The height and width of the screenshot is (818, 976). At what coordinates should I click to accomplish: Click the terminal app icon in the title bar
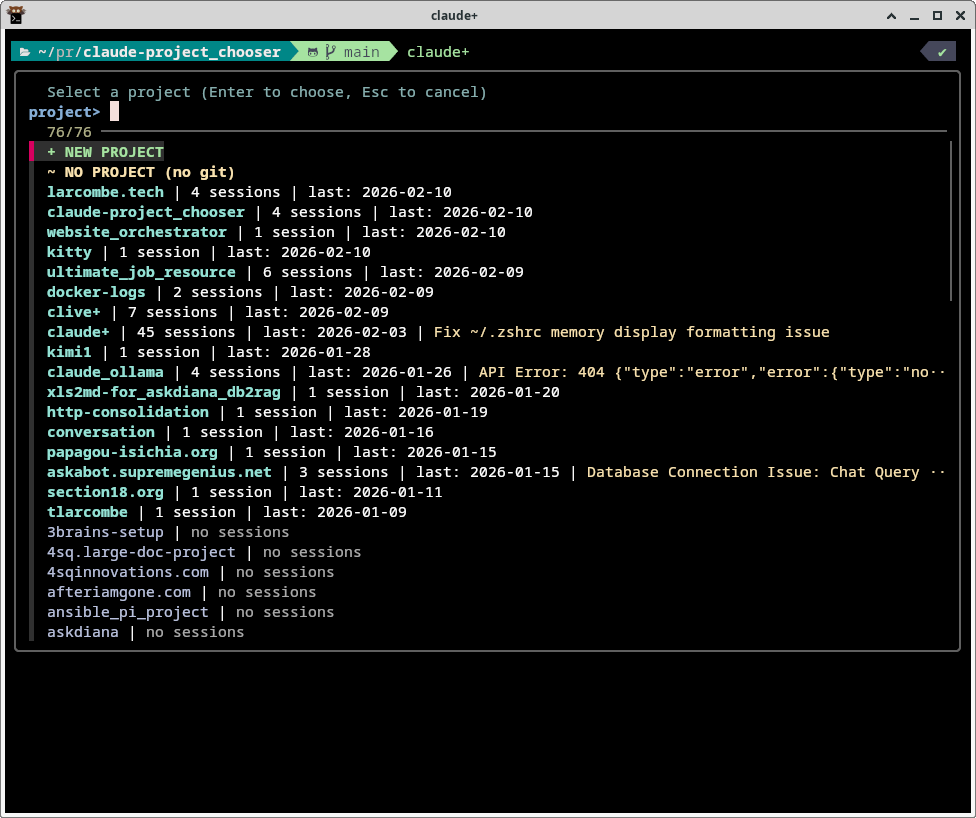point(16,15)
